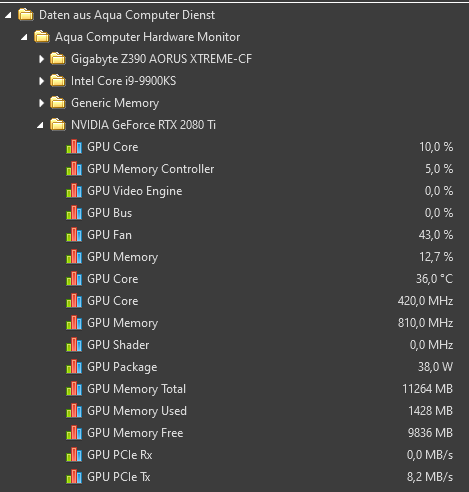Click the 10,0 % GPU Core load value
The height and width of the screenshot is (492, 469).
436,147
